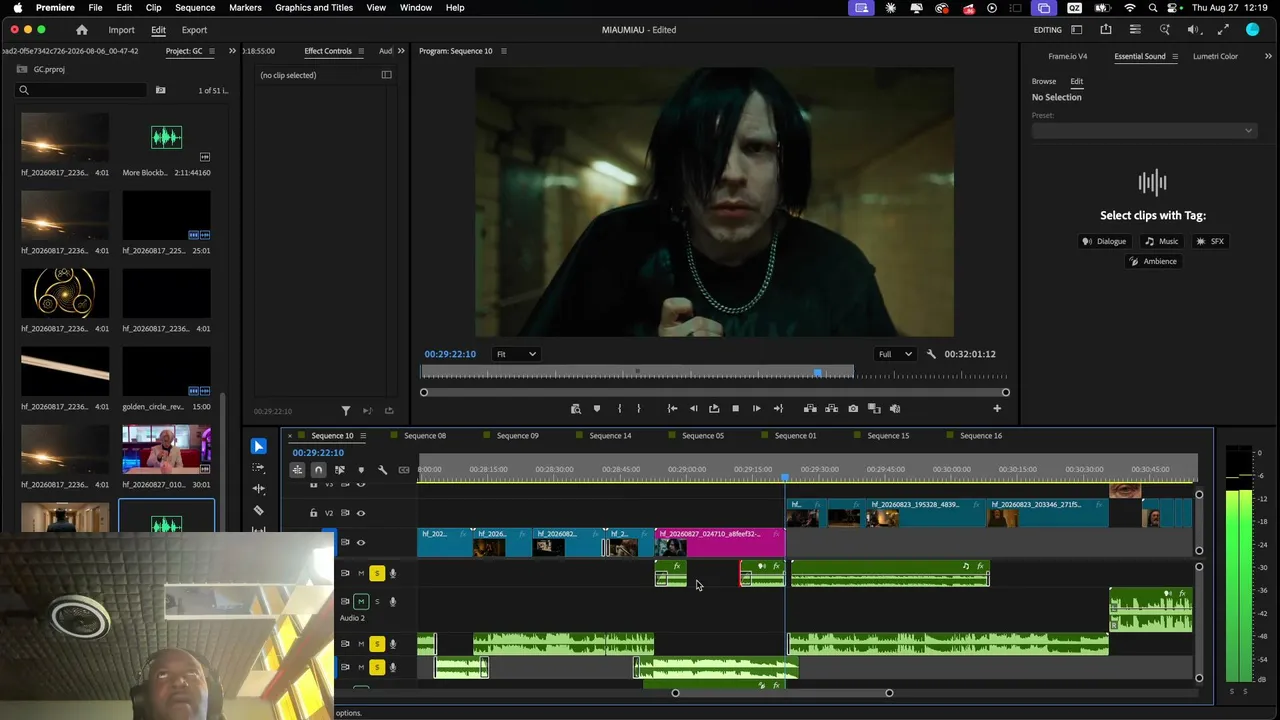Step back one frame
The height and width of the screenshot is (720, 1280).
pyautogui.click(x=693, y=408)
